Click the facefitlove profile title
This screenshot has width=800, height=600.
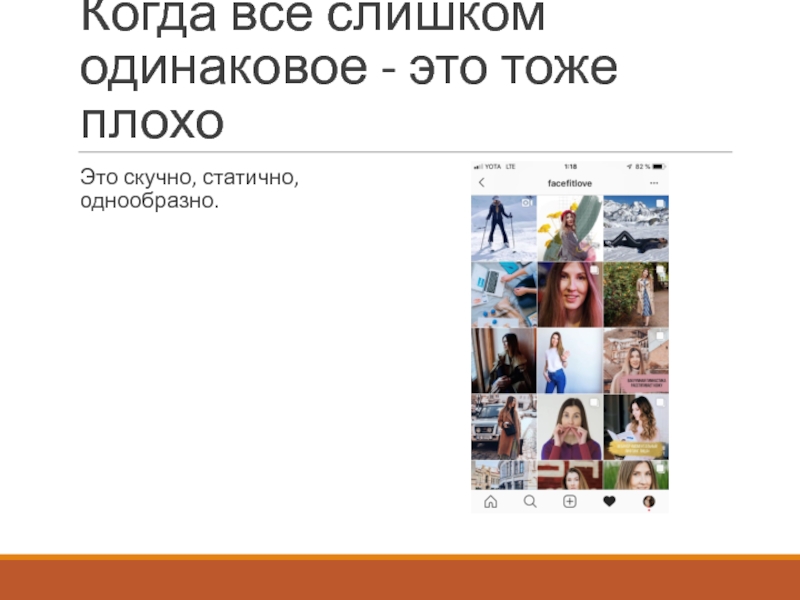pos(569,183)
